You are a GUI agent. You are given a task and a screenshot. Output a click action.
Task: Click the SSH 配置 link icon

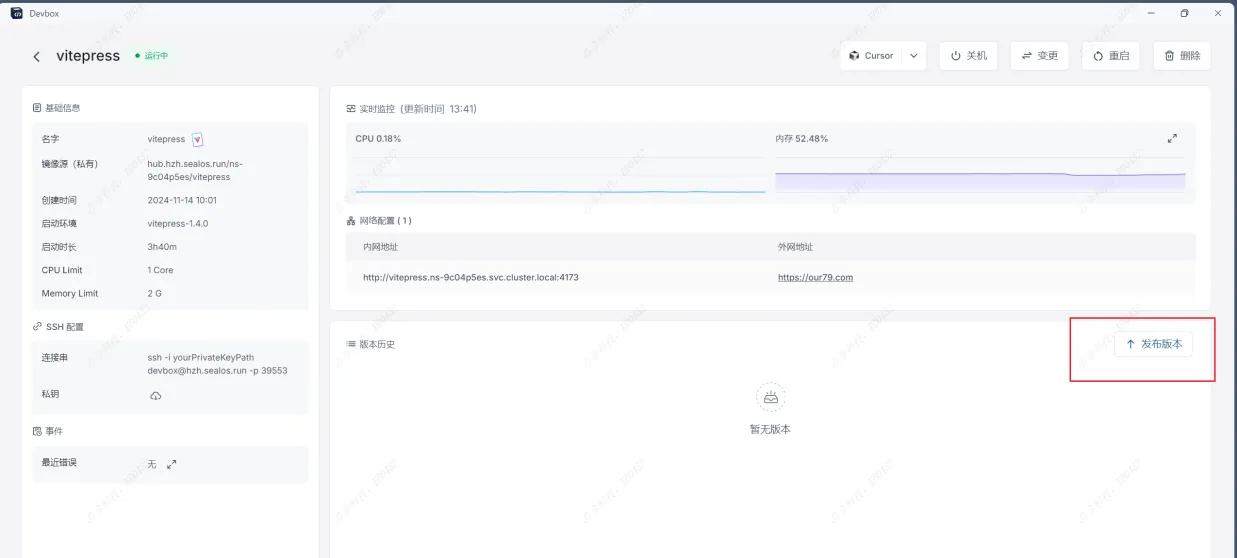(x=37, y=327)
